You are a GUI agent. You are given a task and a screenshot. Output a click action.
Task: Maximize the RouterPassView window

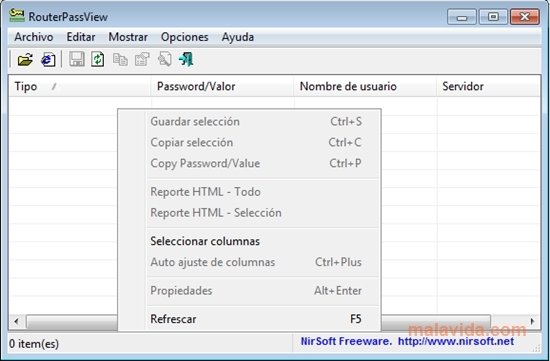point(493,17)
